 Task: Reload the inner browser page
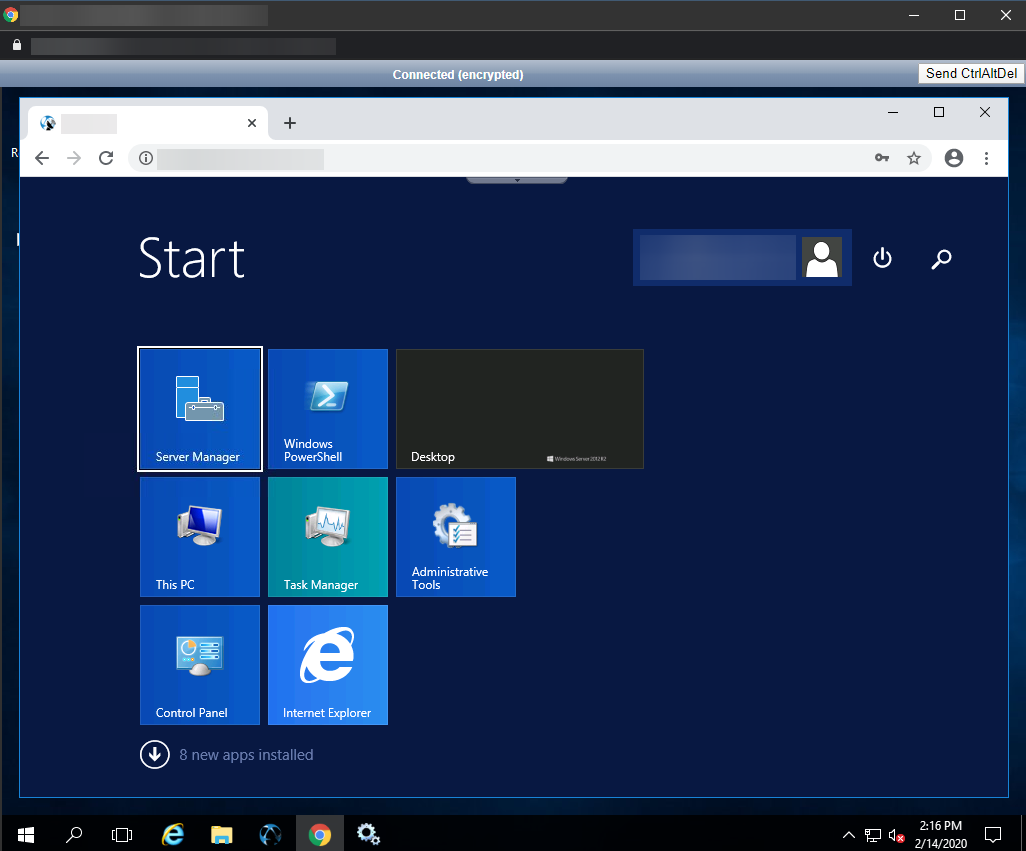106,158
